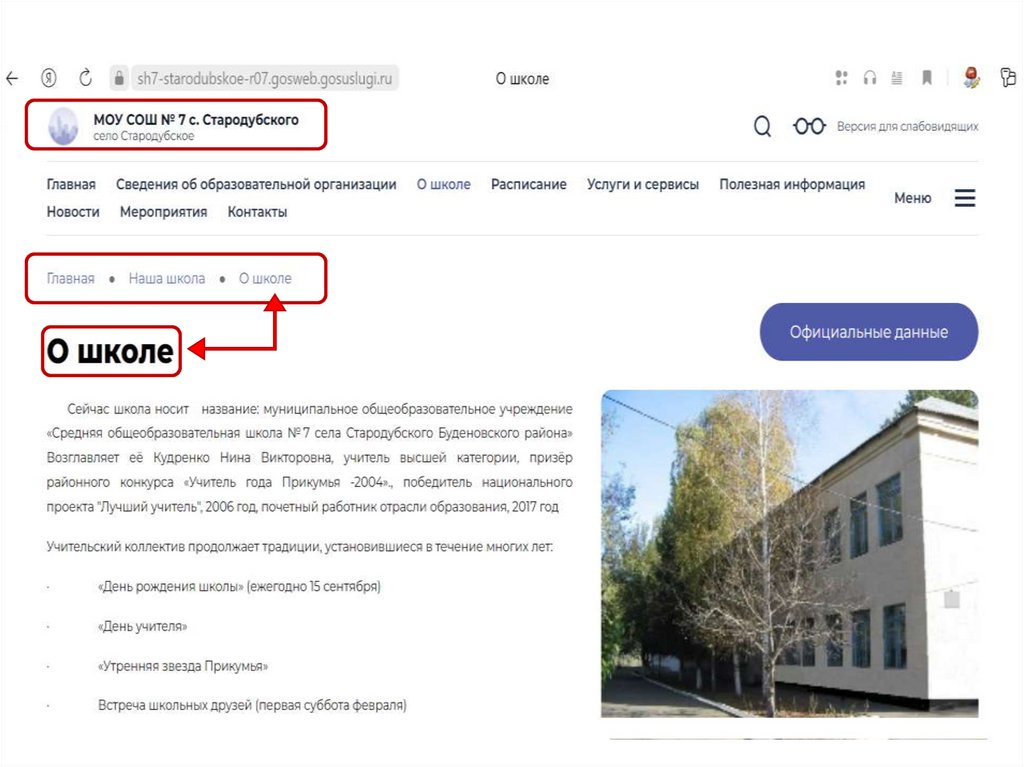Select Расписание in the navigation
Image resolution: width=1024 pixels, height=767 pixels.
528,185
